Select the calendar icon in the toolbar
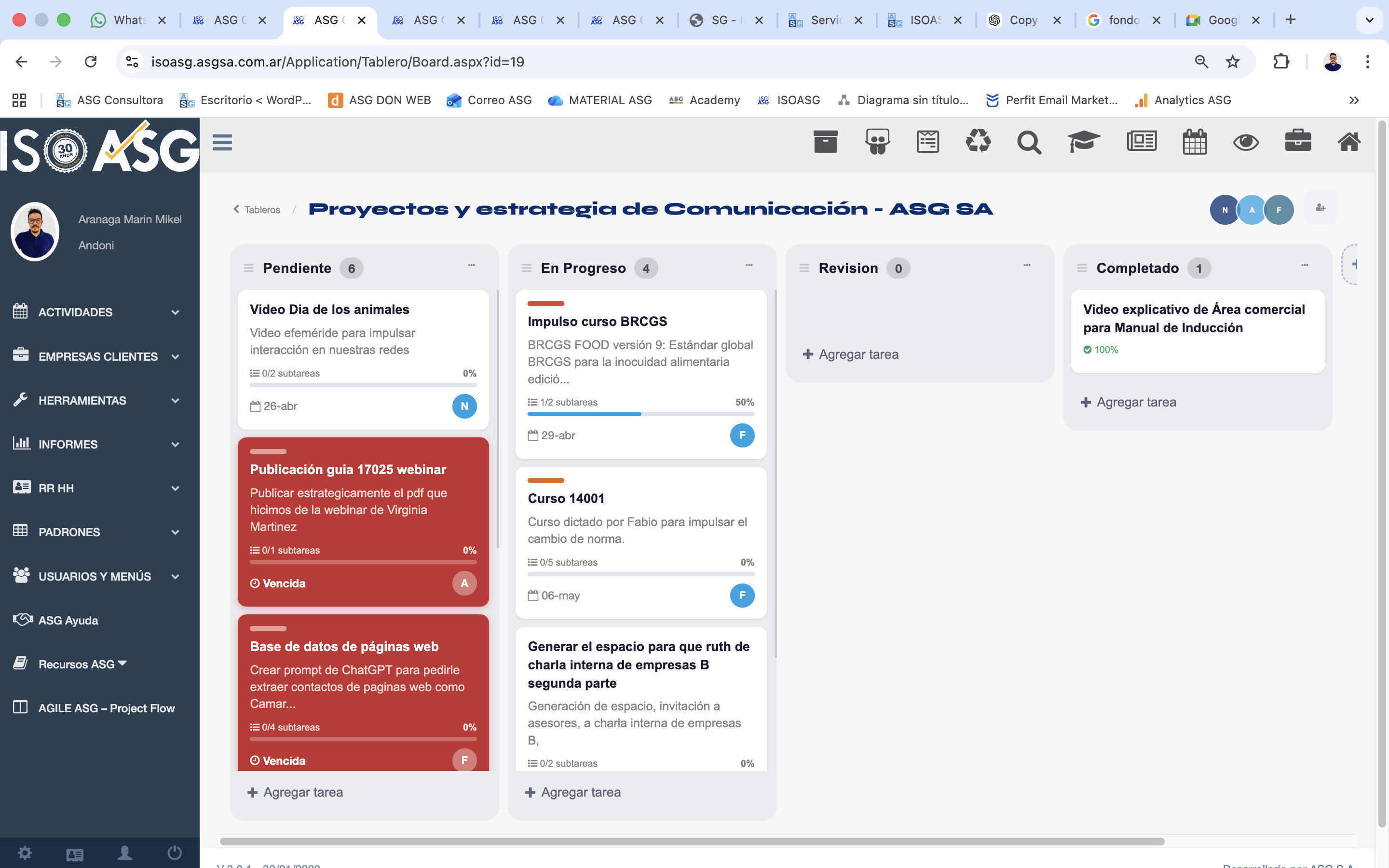This screenshot has height=868, width=1389. coord(1195,142)
